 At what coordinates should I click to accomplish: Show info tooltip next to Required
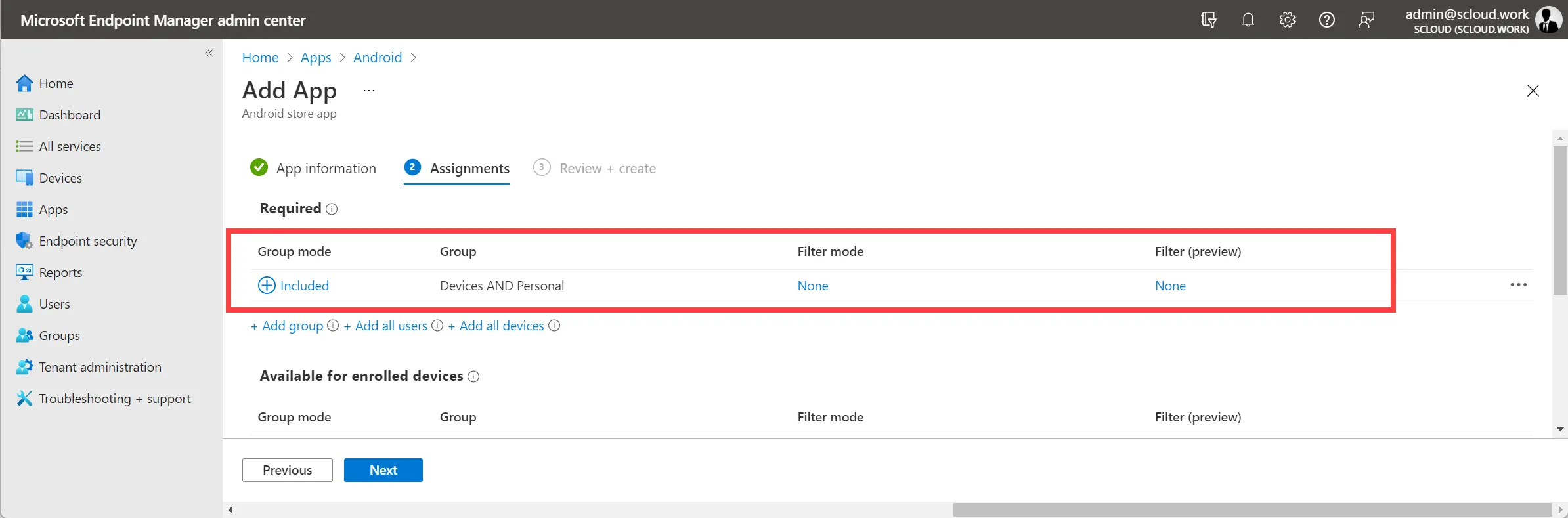(332, 209)
